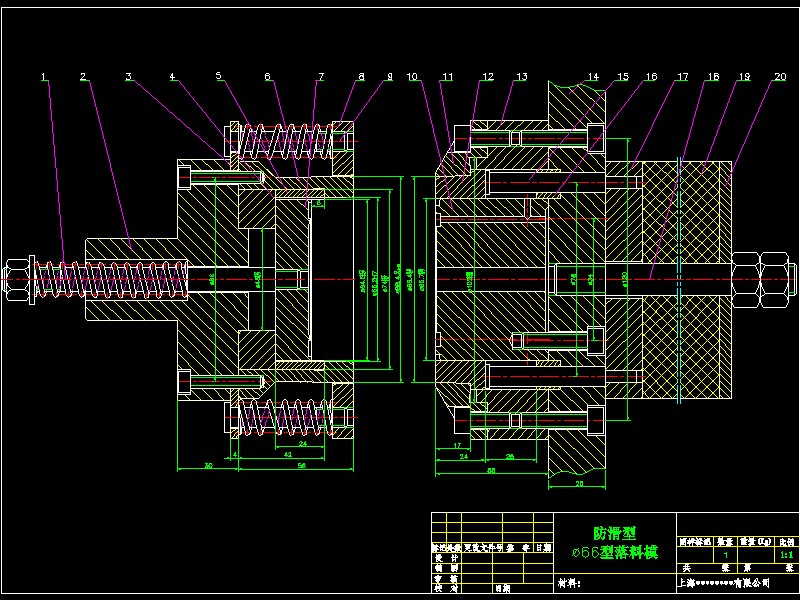Click the 校对 row in the title block
Viewport: 800px width, 600px height.
(444, 586)
